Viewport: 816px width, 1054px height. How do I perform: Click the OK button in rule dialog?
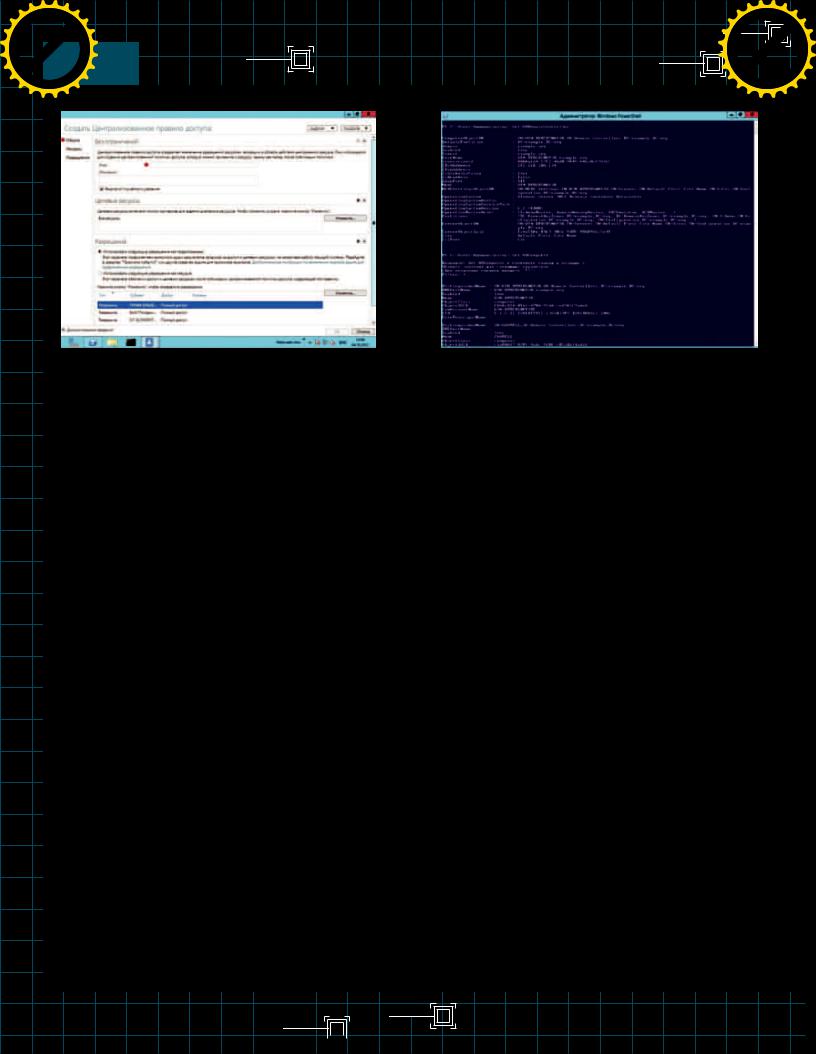337,331
